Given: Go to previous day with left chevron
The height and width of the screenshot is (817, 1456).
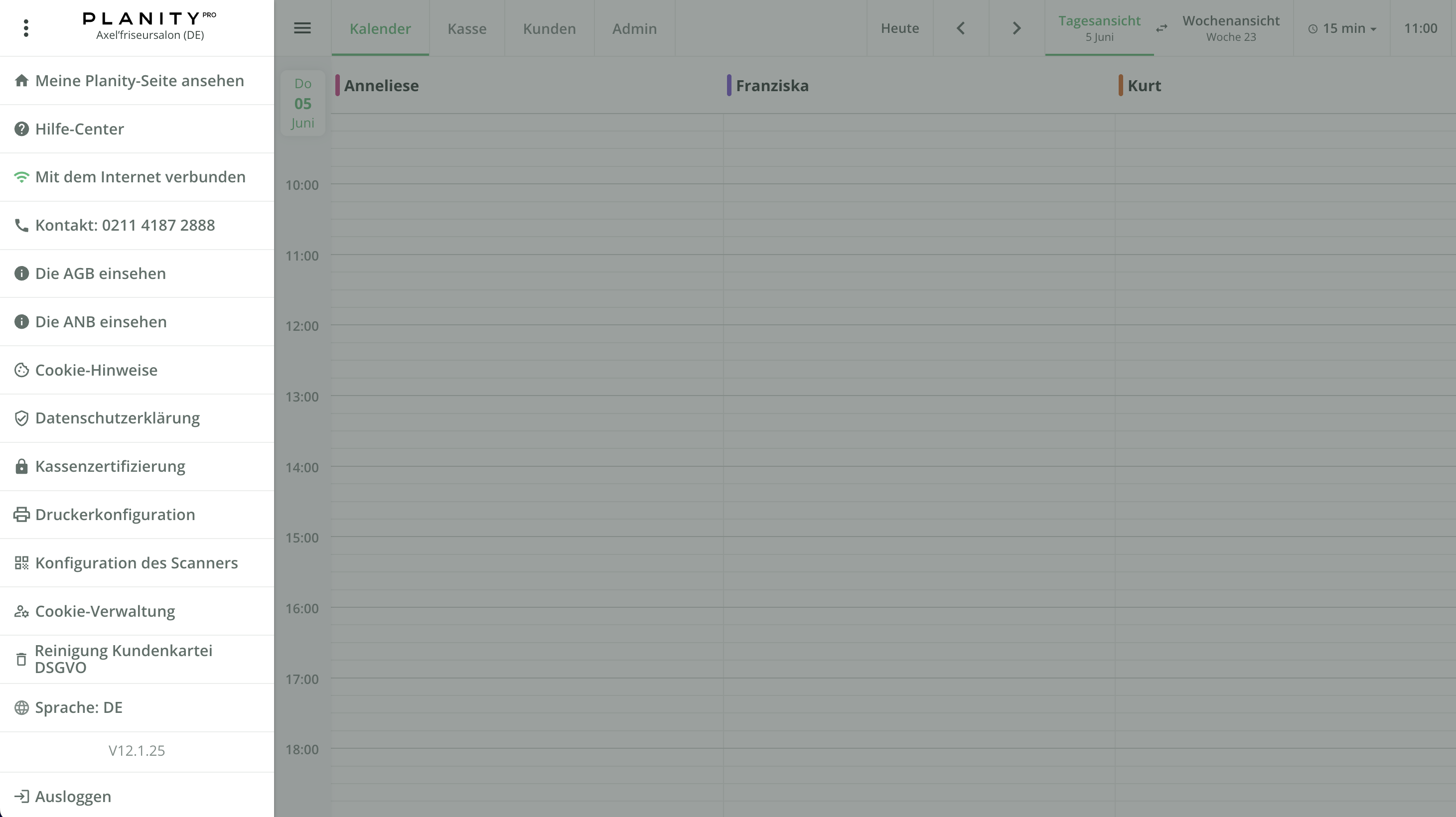Looking at the screenshot, I should [960, 28].
